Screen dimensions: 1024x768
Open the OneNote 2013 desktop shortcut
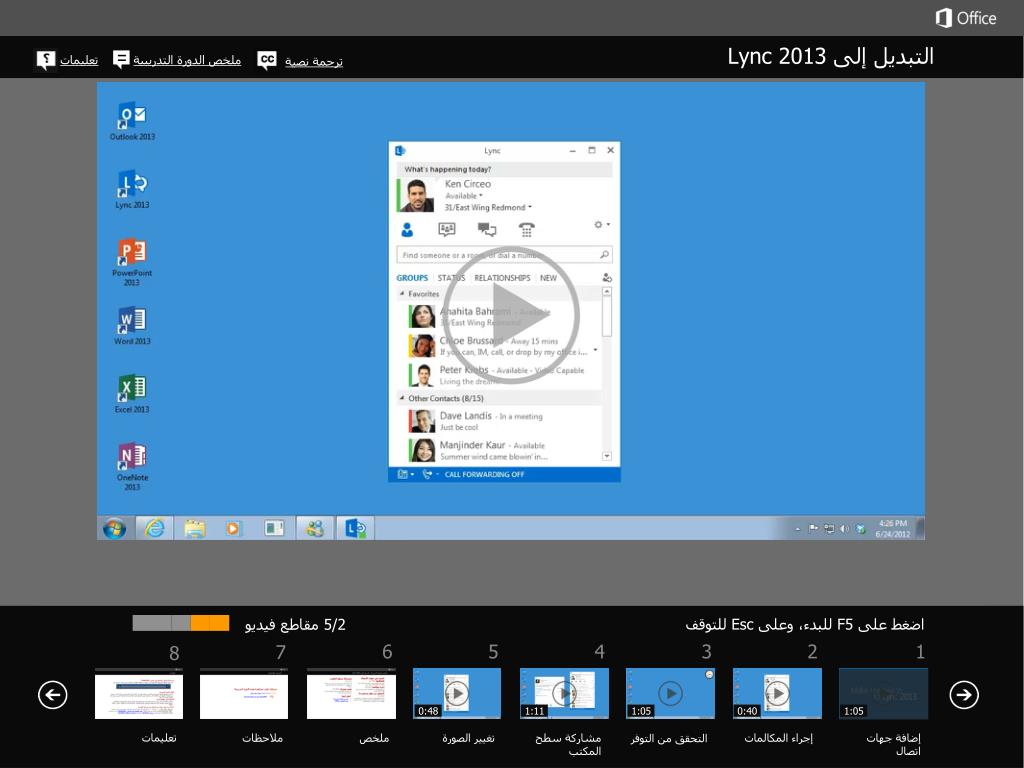(x=132, y=466)
